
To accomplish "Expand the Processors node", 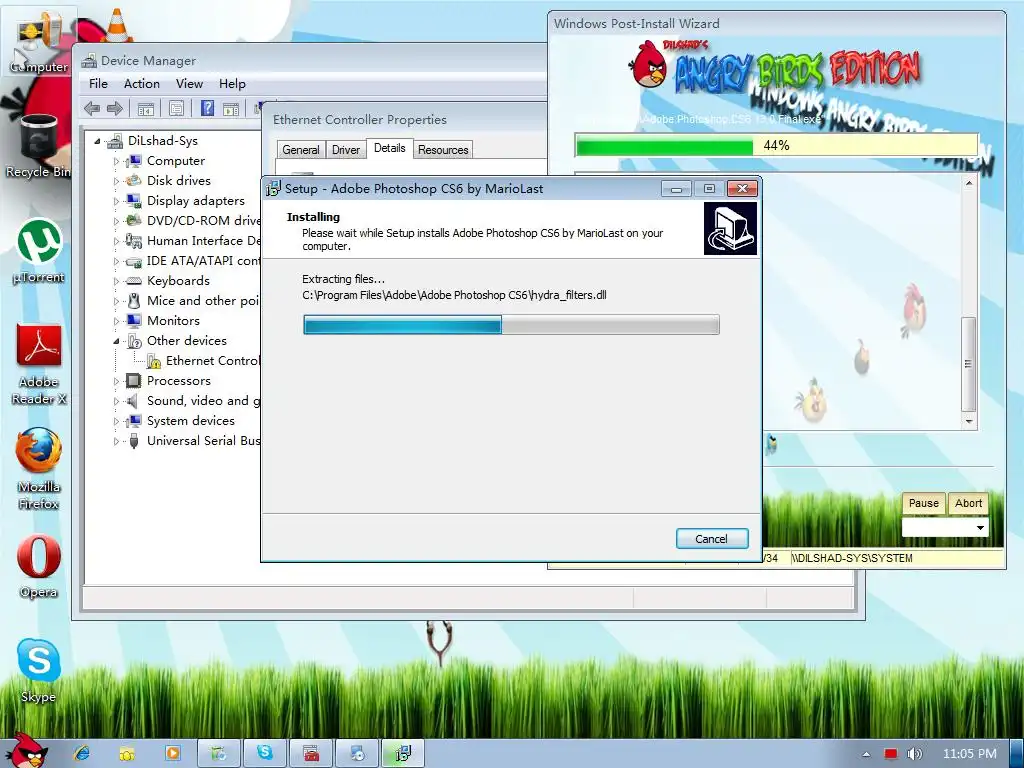I will [x=116, y=381].
